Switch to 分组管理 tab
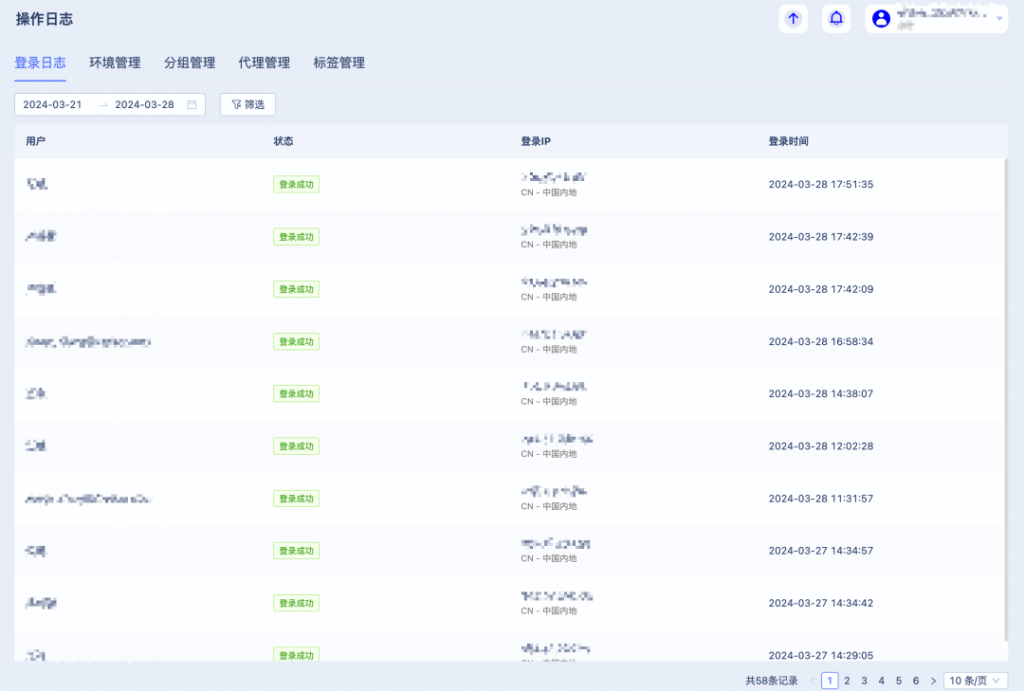 (190, 63)
